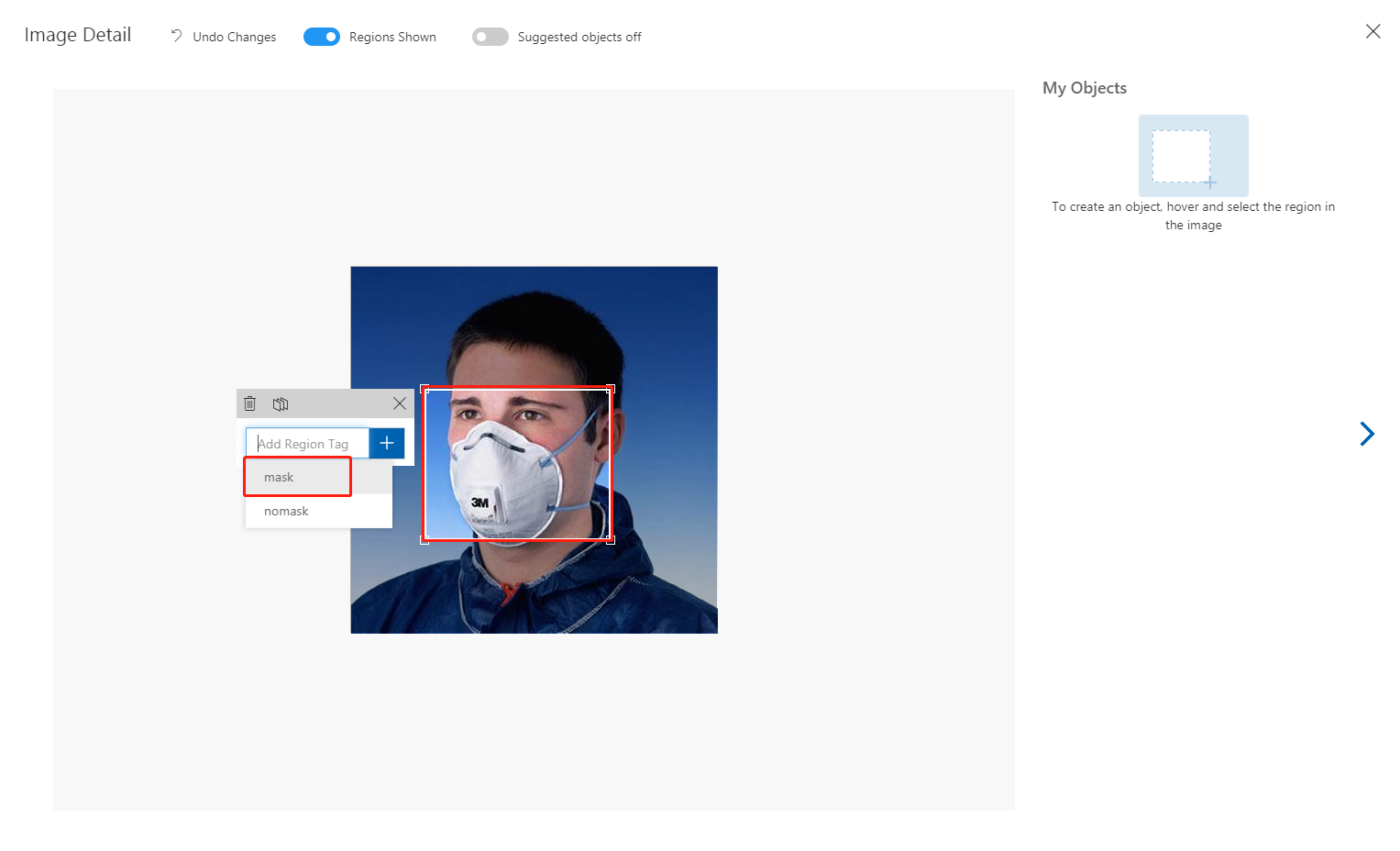This screenshot has height=851, width=1400.
Task: Delete region using the trash icon
Action: tap(249, 403)
